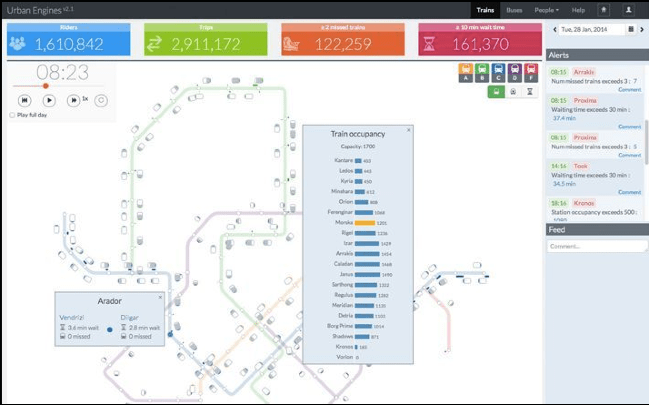Click the missed trains orange stat card
The height and width of the screenshot is (405, 649).
[x=343, y=39]
